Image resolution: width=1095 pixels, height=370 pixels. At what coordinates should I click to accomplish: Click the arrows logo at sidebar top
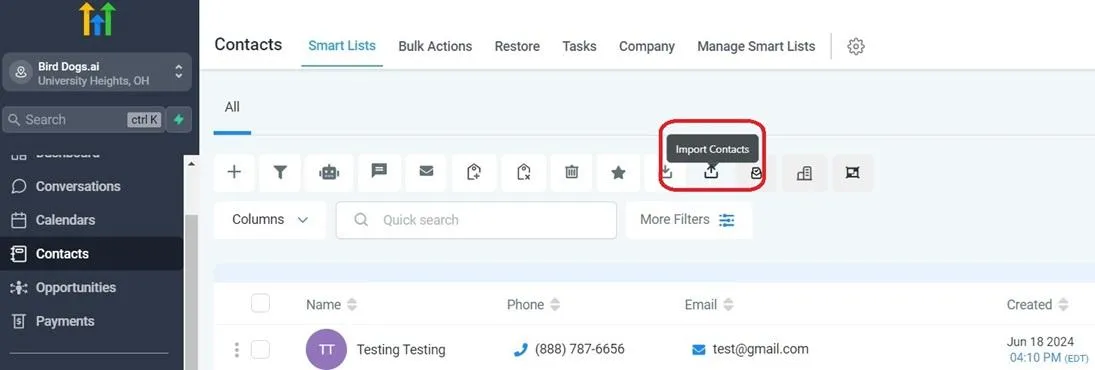pyautogui.click(x=98, y=20)
